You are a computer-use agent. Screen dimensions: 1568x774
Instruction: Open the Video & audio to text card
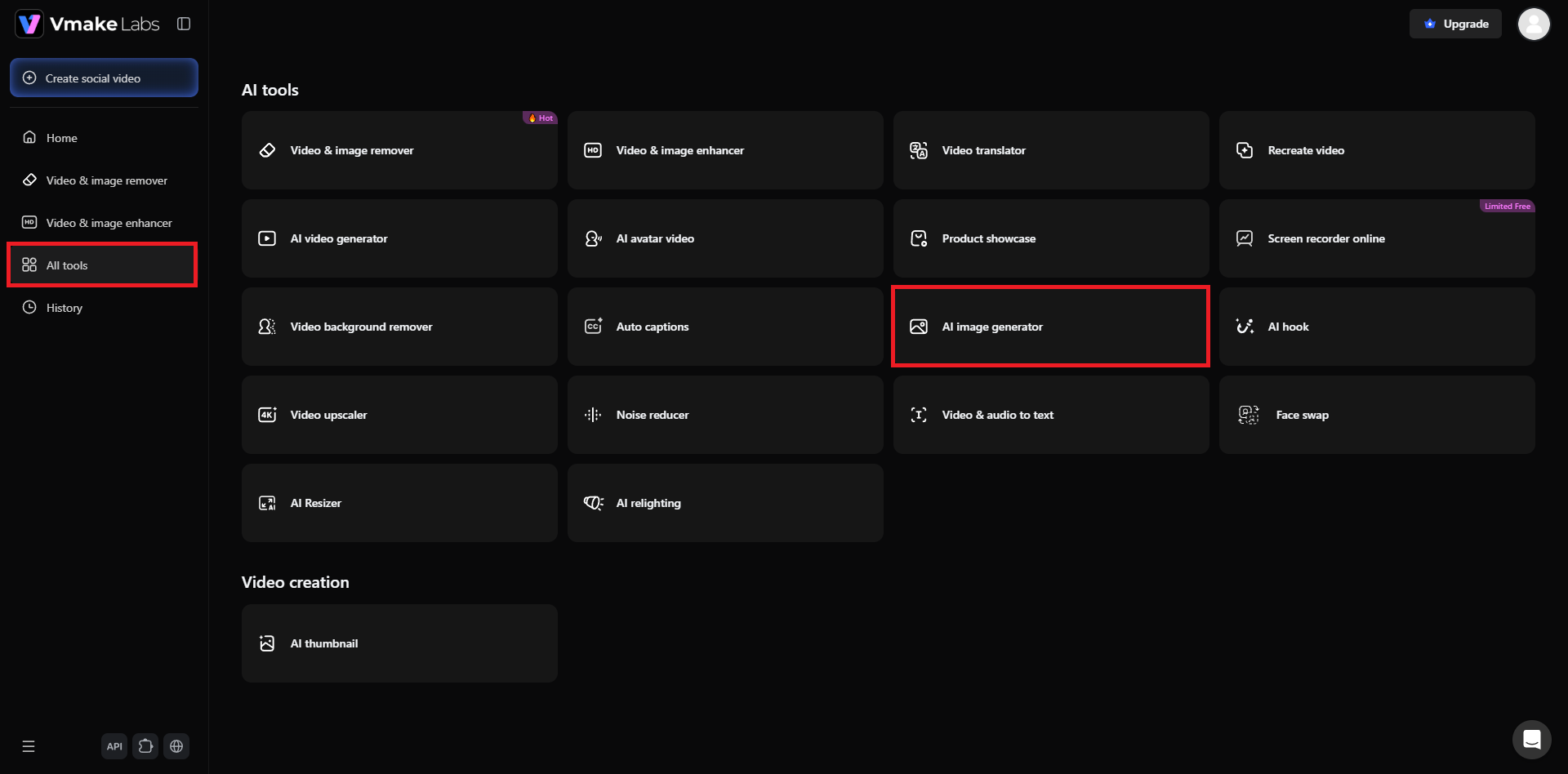[1051, 415]
